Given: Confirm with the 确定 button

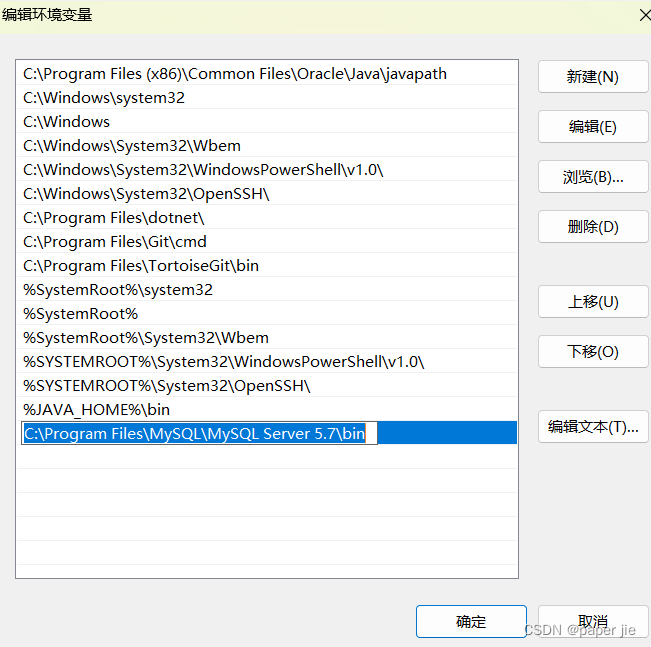Looking at the screenshot, I should click(x=471, y=621).
